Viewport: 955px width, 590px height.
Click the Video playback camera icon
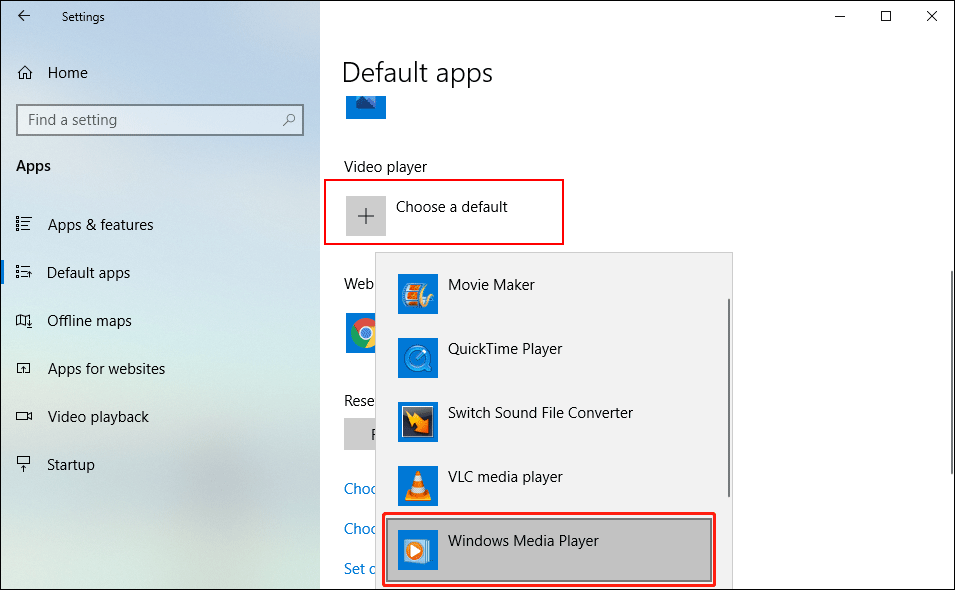(24, 416)
